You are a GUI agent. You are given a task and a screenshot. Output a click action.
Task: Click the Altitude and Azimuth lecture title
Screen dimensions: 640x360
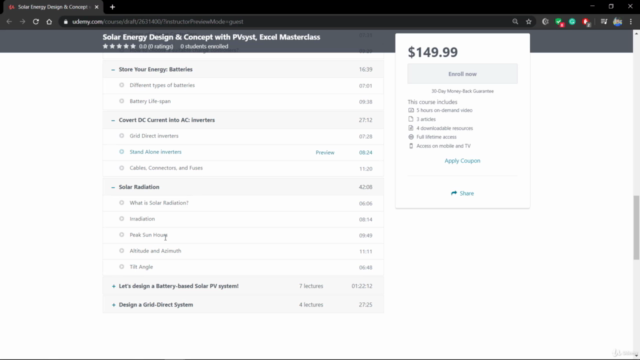point(155,251)
